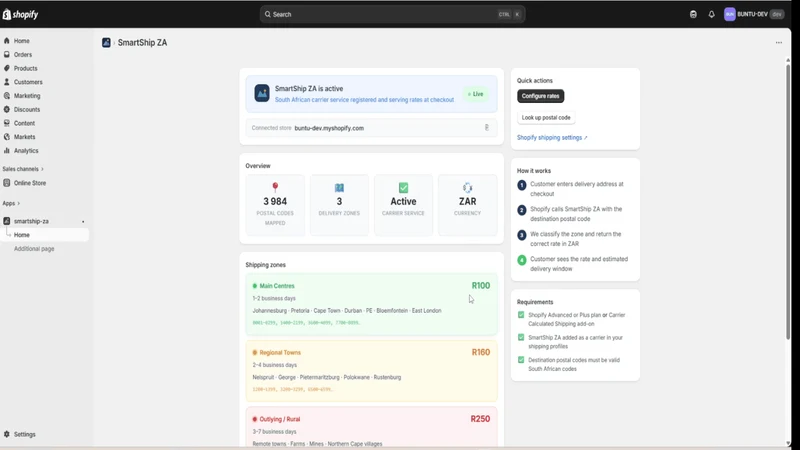Open the notifications bell
Viewport: 800px width, 450px height.
pyautogui.click(x=711, y=14)
